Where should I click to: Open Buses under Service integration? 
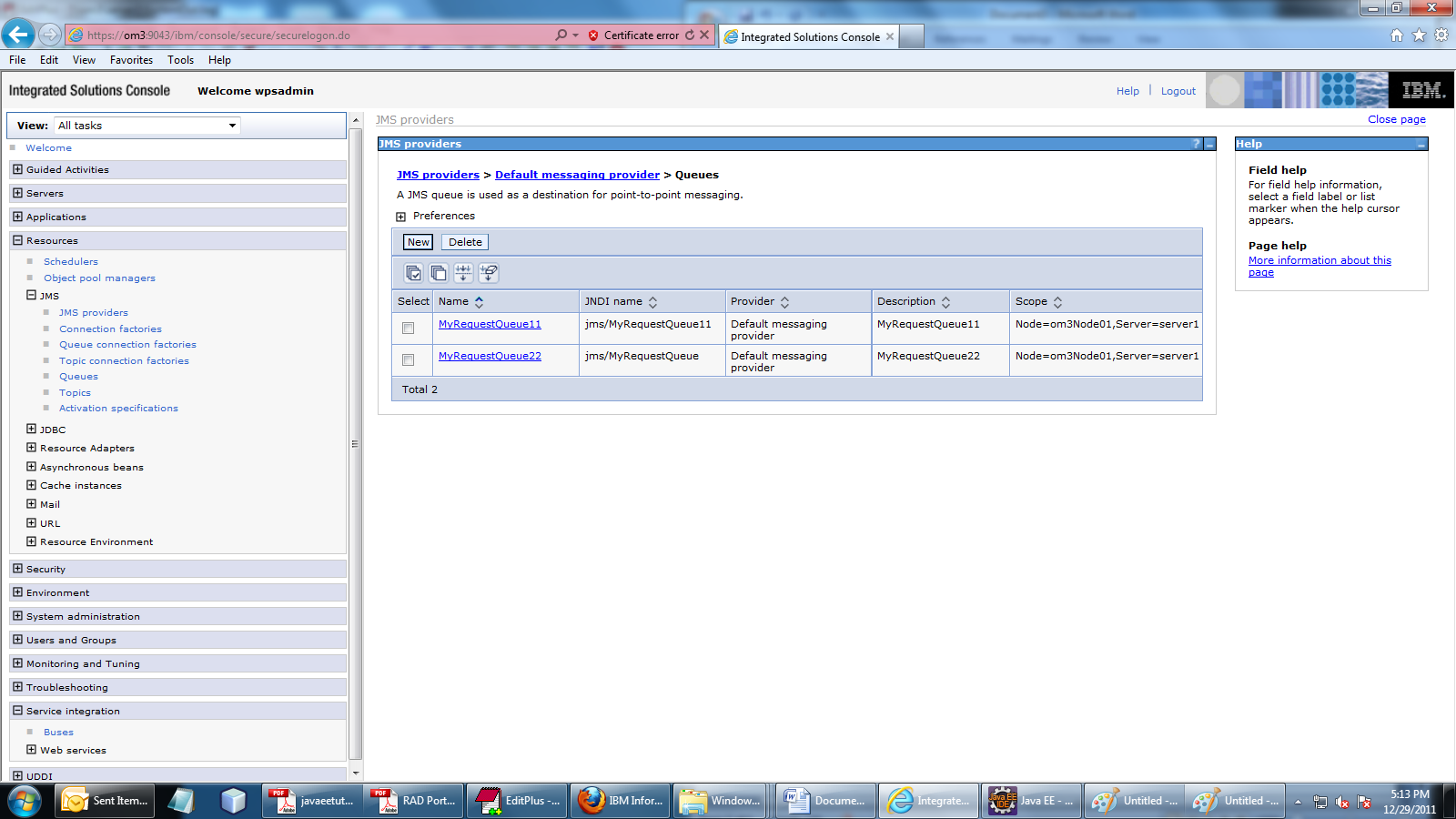click(58, 732)
